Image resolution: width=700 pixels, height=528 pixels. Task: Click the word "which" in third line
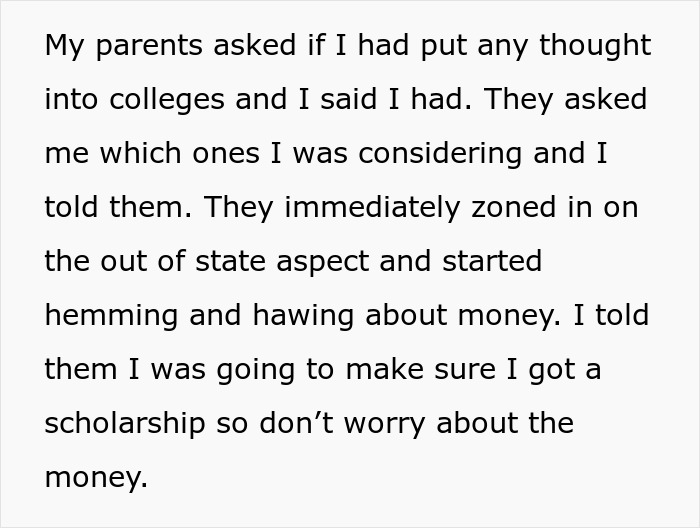click(140, 153)
